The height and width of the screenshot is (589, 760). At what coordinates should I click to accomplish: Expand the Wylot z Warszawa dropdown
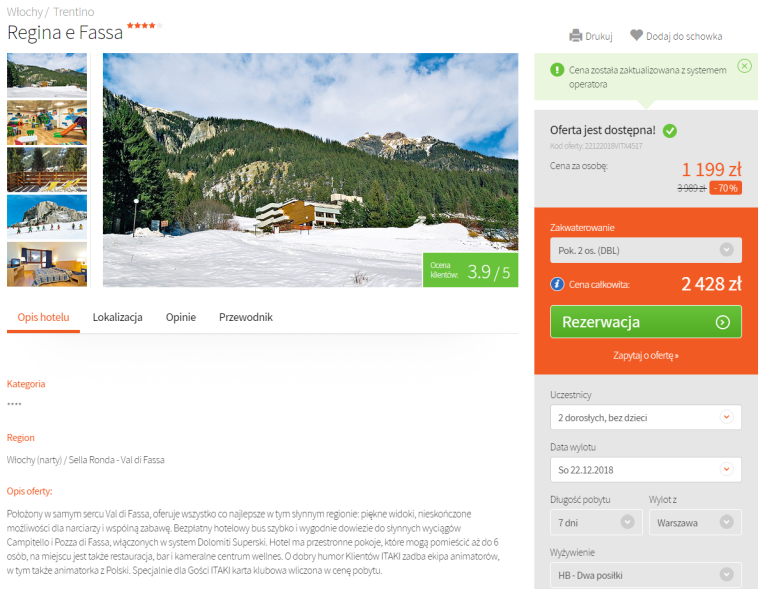point(695,523)
